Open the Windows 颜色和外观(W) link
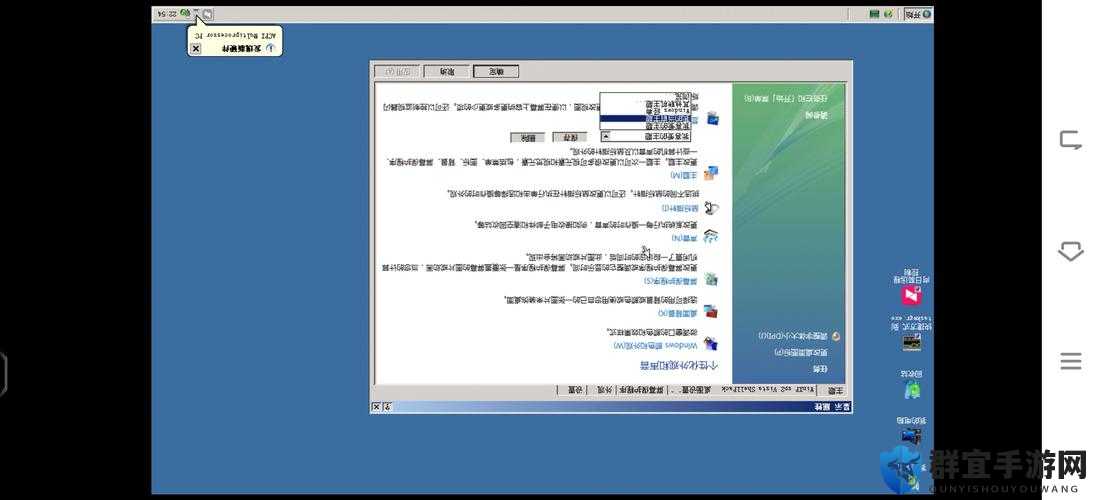1096x500 pixels. pos(656,345)
